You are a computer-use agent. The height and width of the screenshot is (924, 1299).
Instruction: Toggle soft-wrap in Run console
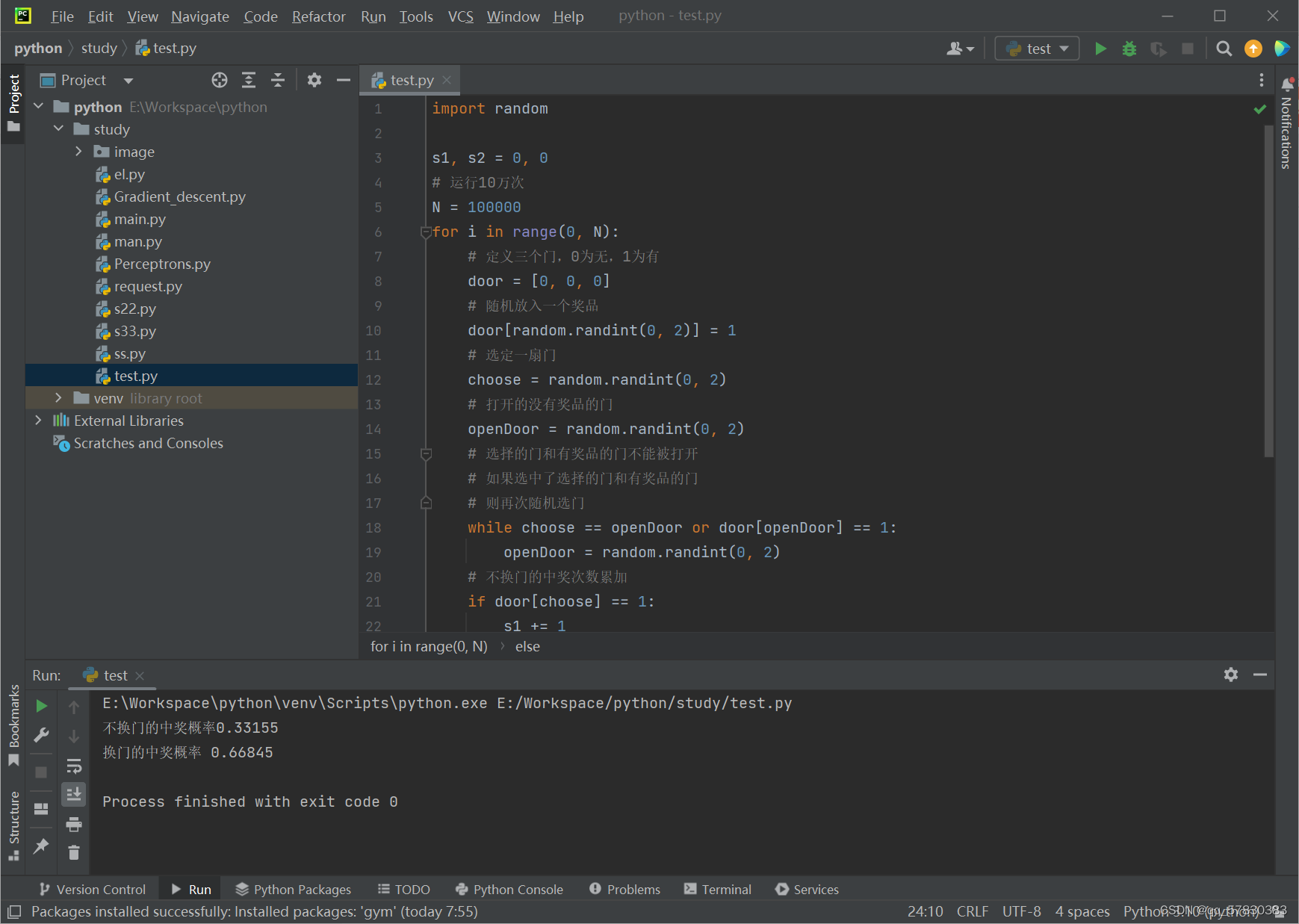pos(73,766)
